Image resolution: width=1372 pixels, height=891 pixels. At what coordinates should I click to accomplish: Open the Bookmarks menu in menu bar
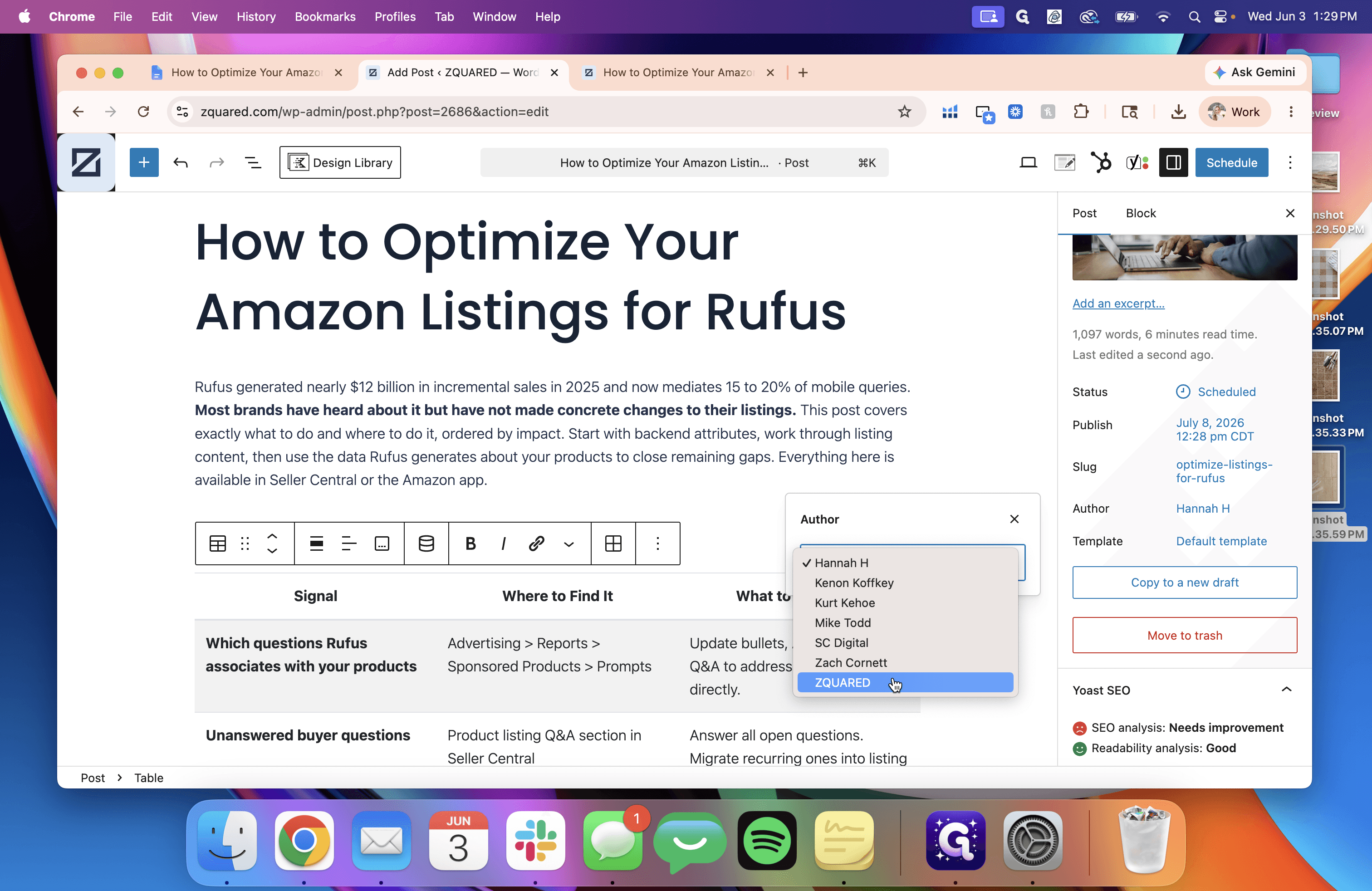pyautogui.click(x=325, y=17)
